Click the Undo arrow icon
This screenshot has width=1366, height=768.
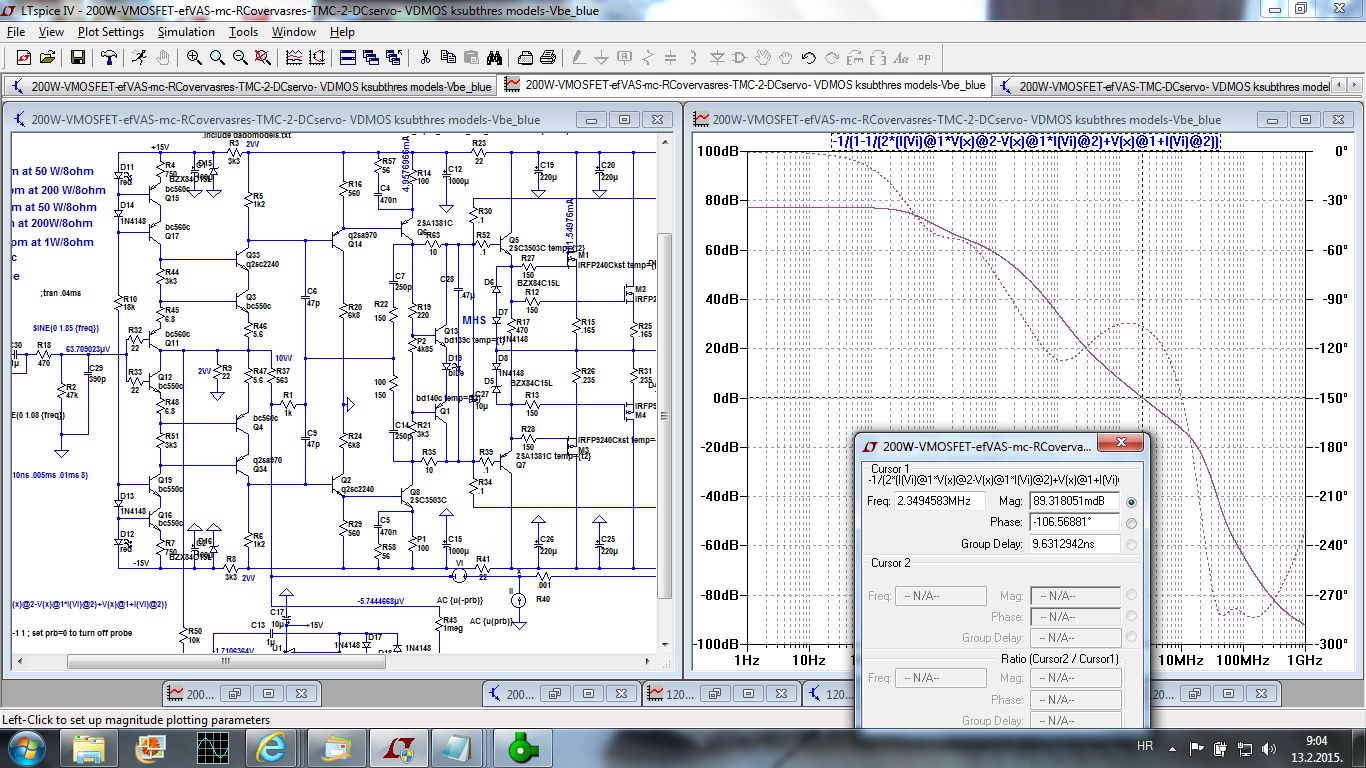808,57
